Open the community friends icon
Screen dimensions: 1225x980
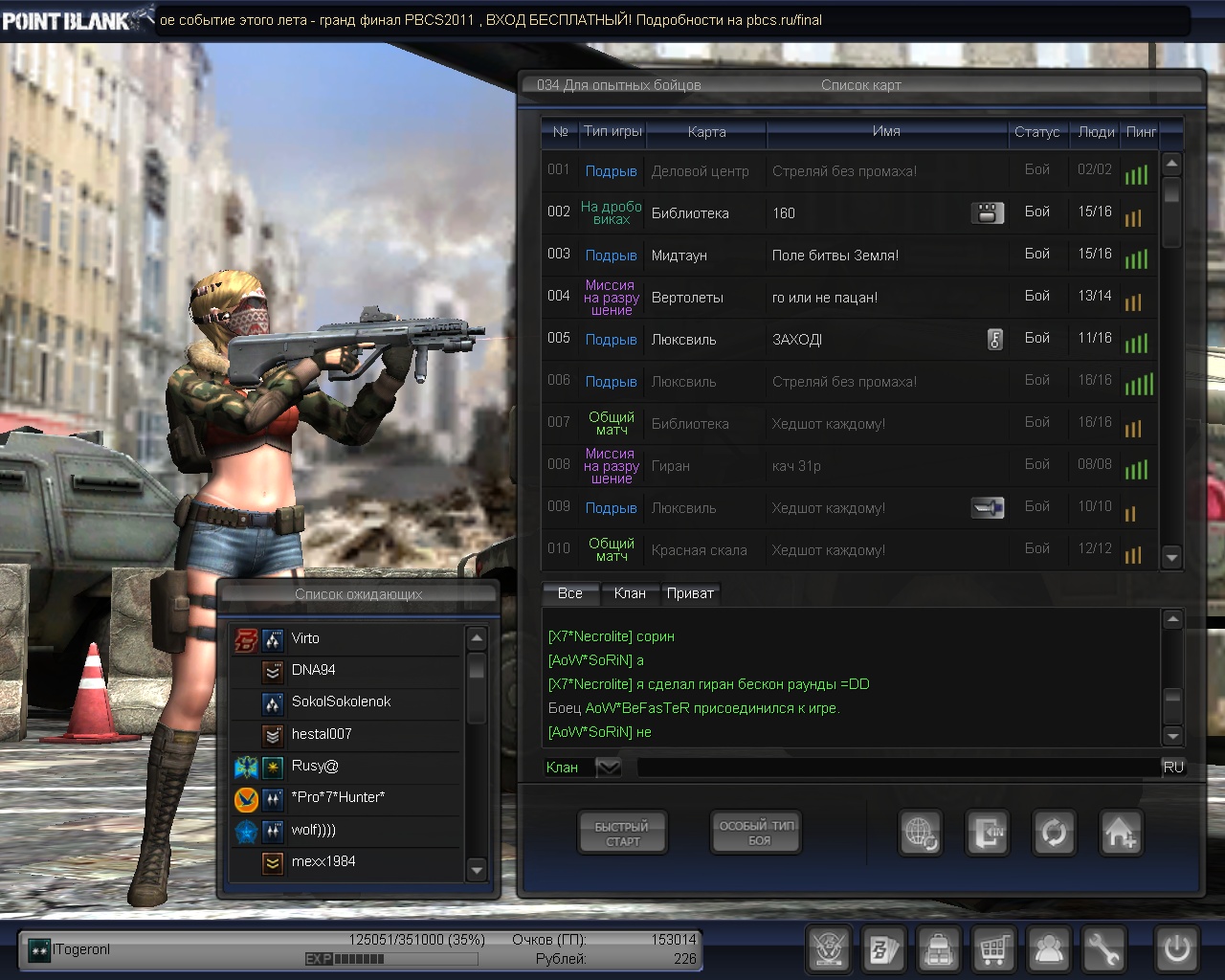1049,949
